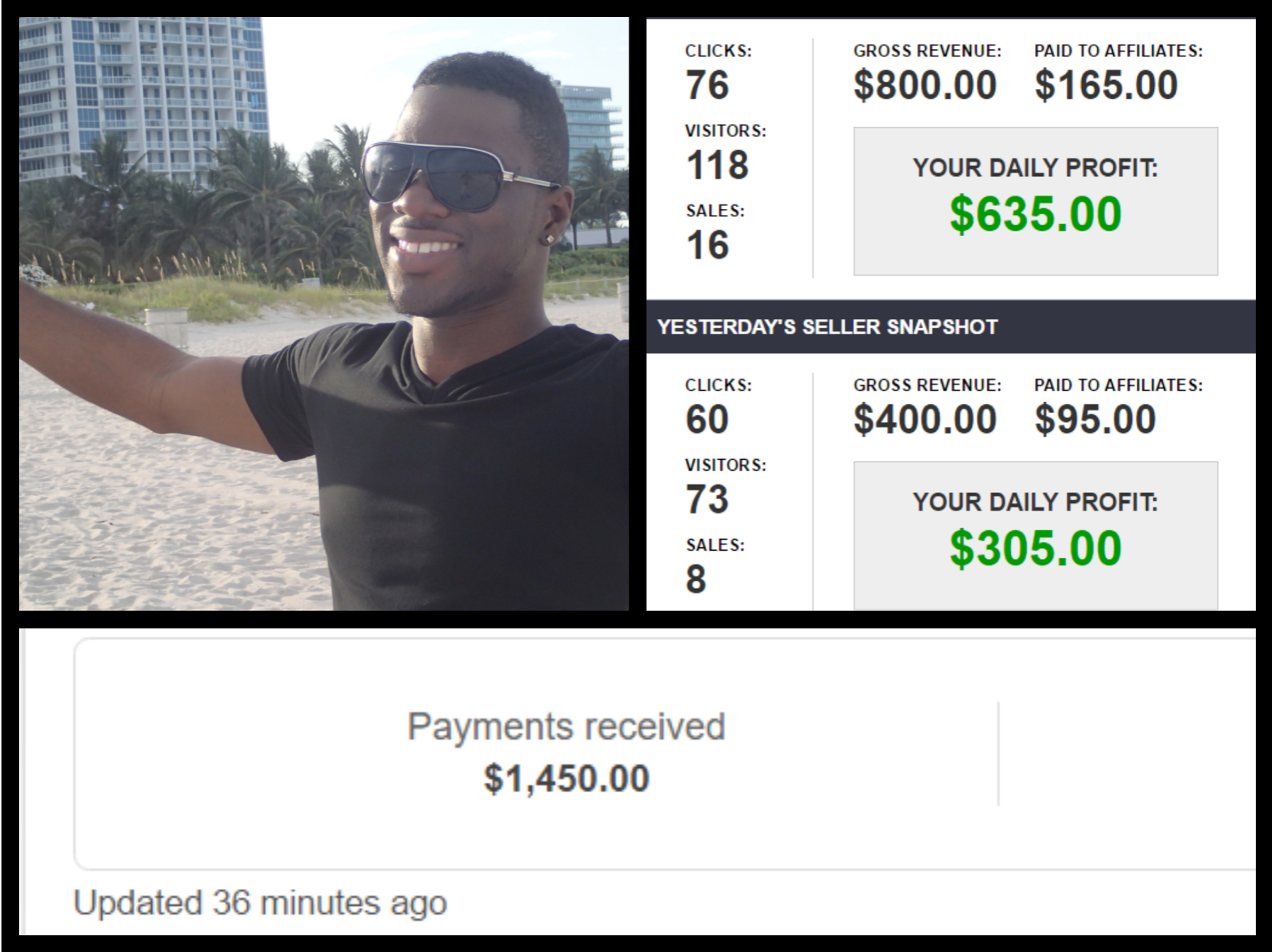1272x952 pixels.
Task: Click the sales count of 16
Action: coord(707,245)
